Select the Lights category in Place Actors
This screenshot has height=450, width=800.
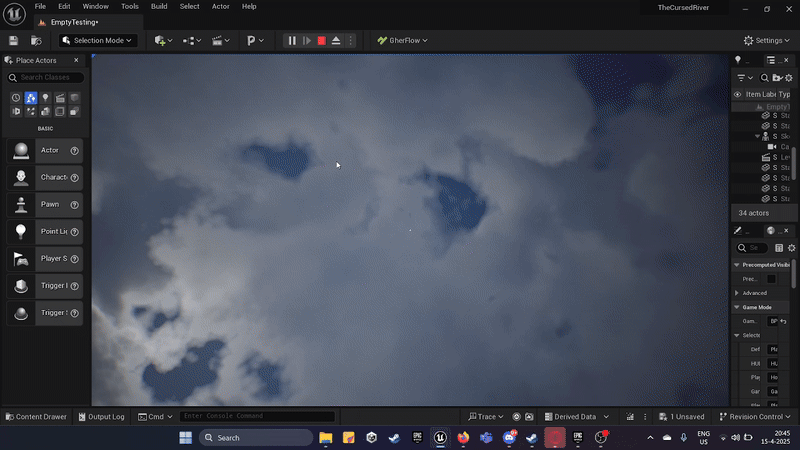coord(45,97)
